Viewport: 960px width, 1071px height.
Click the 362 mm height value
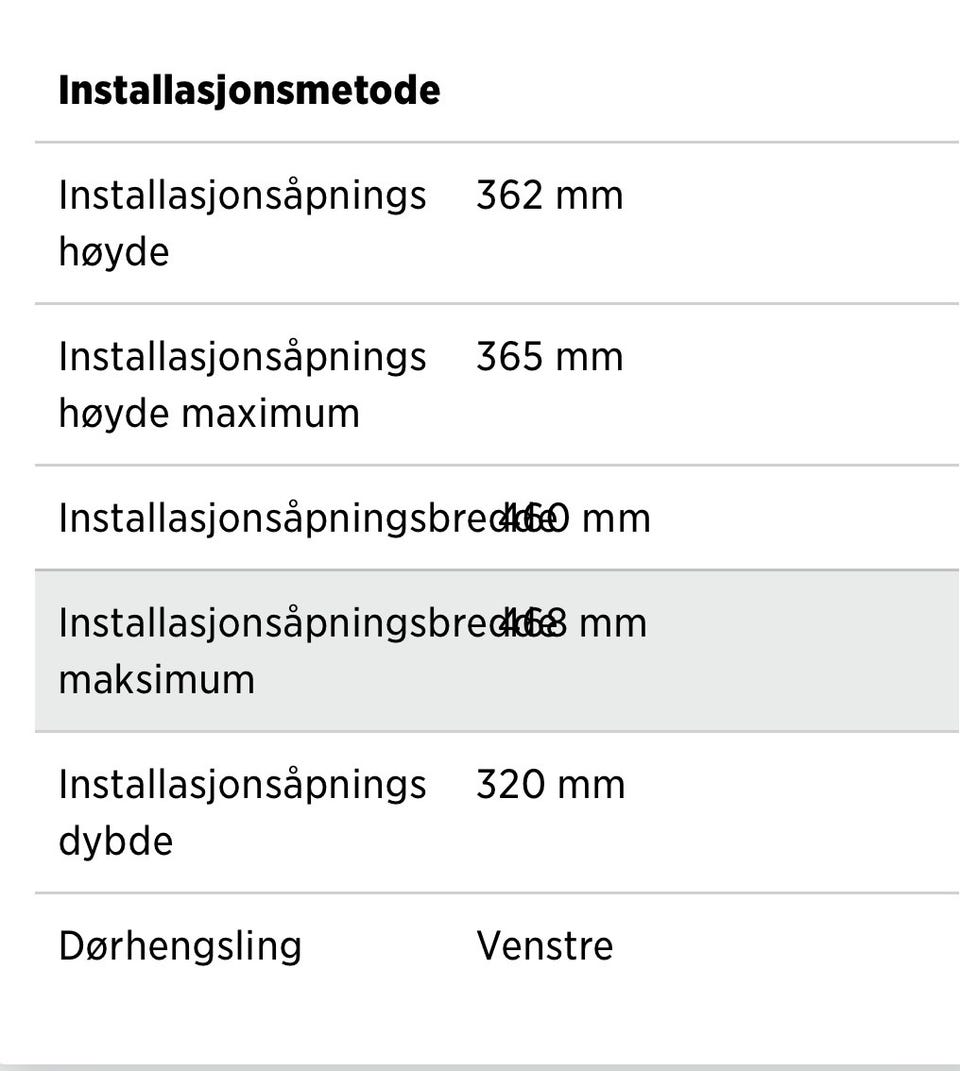pos(549,195)
